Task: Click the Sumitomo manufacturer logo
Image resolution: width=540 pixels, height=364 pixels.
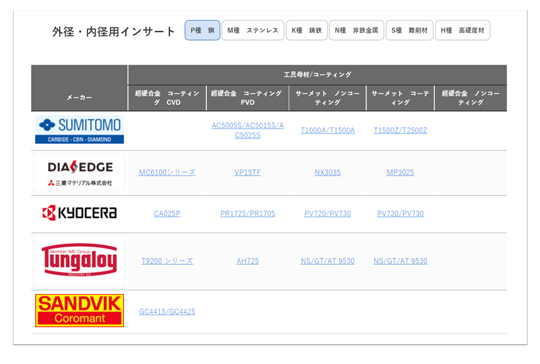Action: (x=80, y=130)
